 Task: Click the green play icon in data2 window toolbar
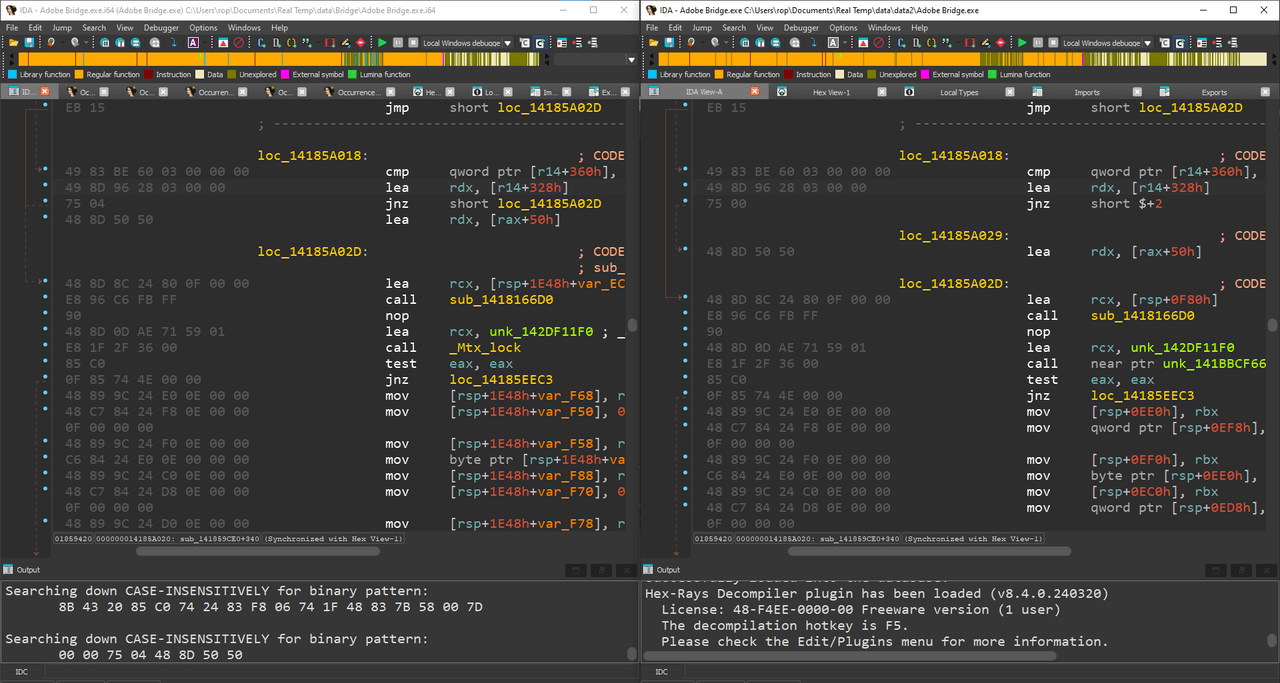1022,43
